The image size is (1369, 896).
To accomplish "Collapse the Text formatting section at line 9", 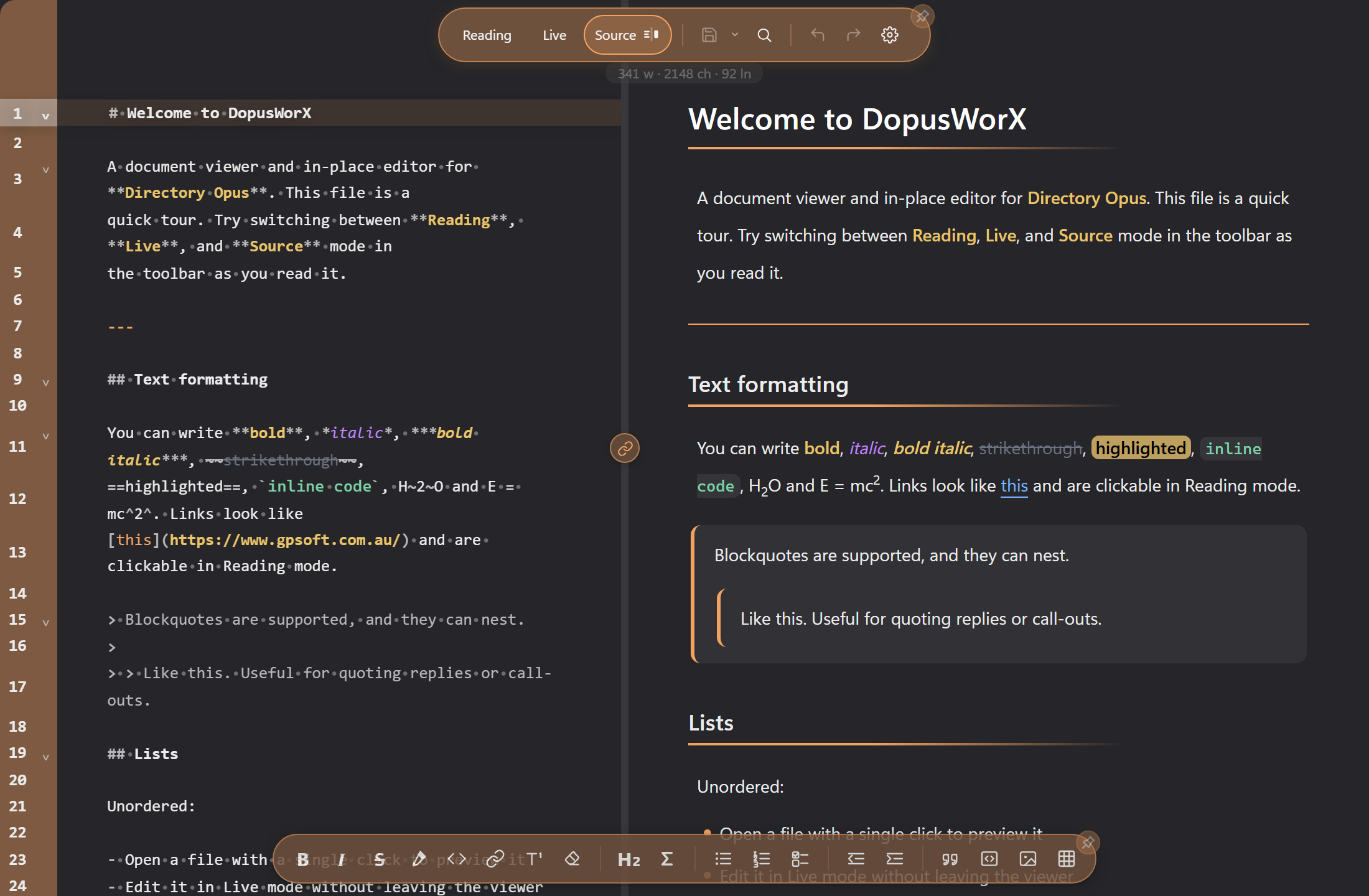I will (x=45, y=382).
